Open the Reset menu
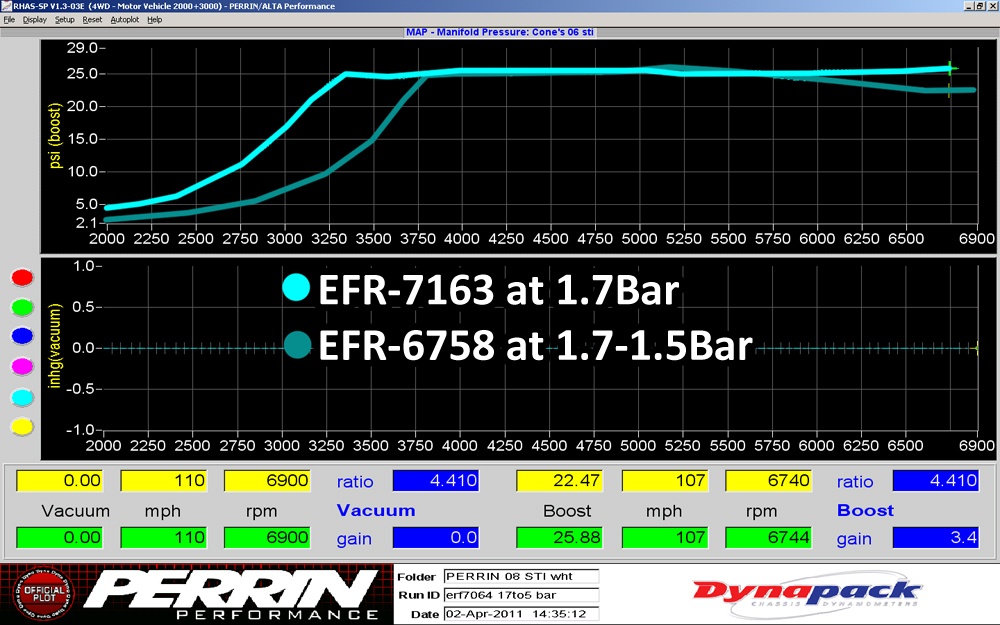 92,20
